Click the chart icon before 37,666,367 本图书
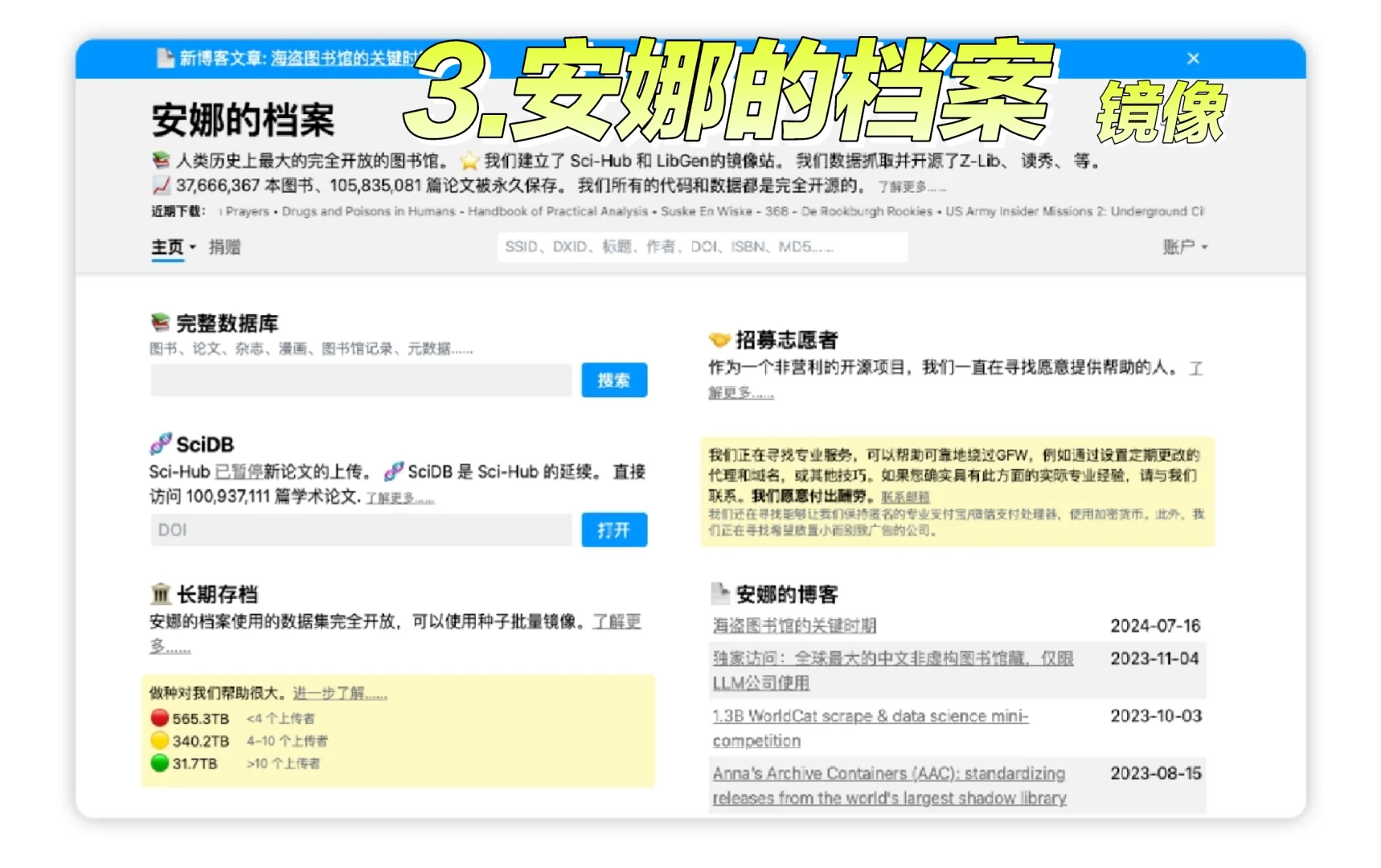Screen dimensions: 1381x868 pyautogui.click(x=161, y=186)
